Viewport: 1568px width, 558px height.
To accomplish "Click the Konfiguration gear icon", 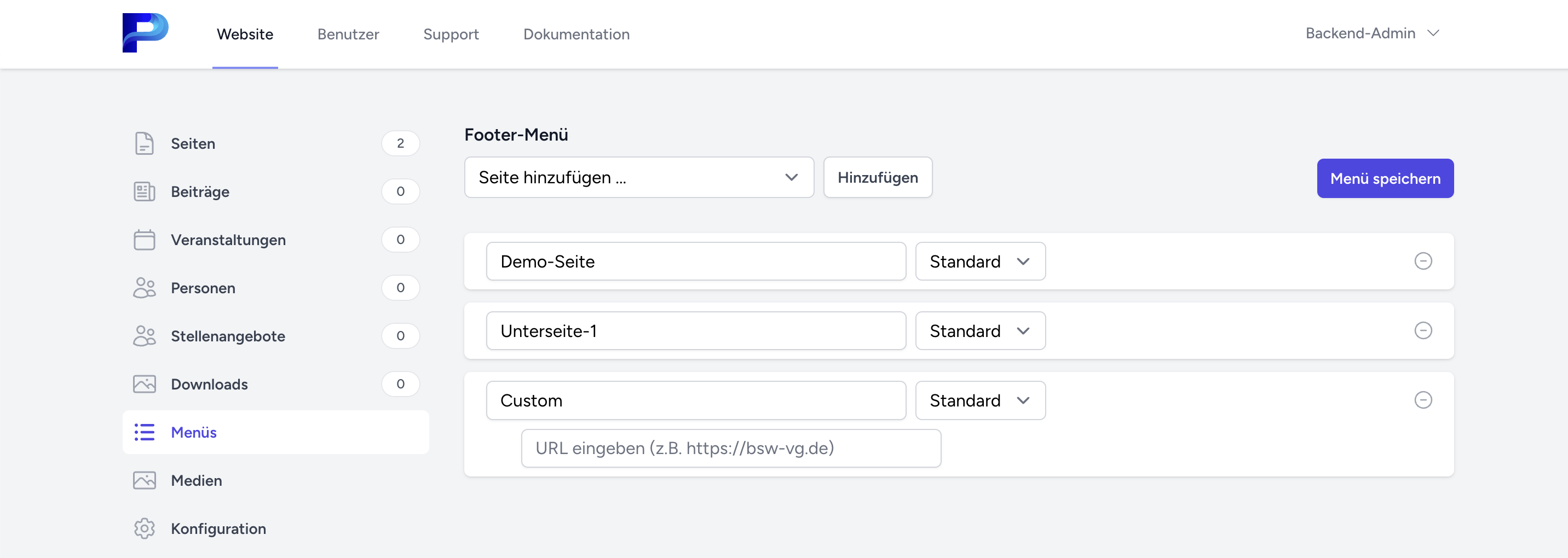I will (x=144, y=528).
